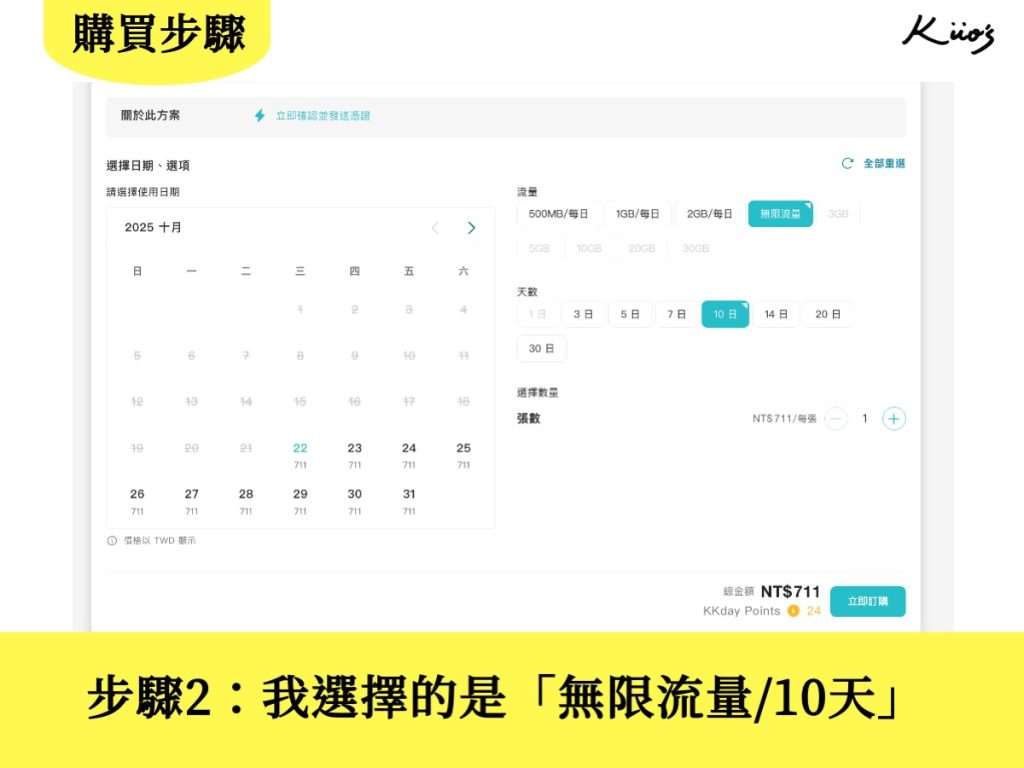Click the next month arrow in calendar
1024x768 pixels.
471,228
